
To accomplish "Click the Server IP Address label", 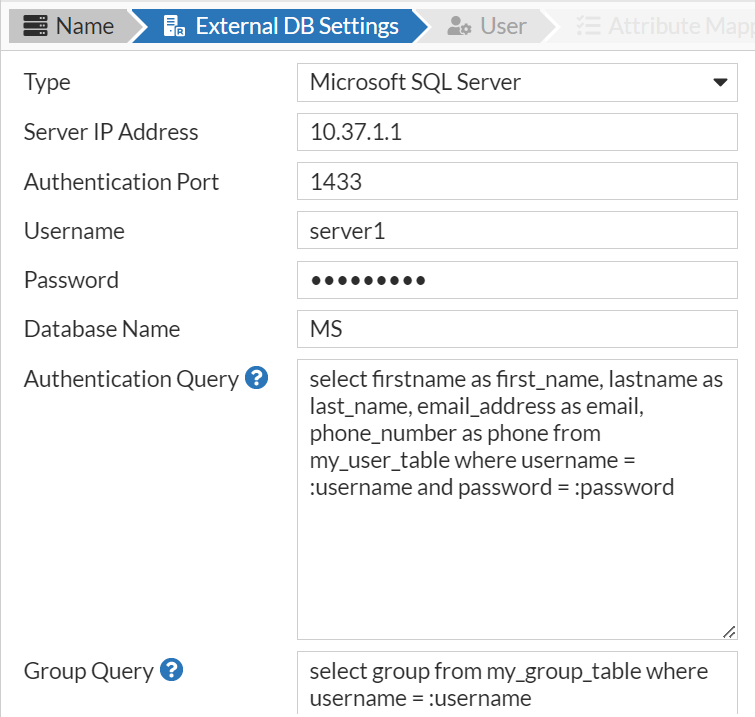I will click(x=111, y=132).
